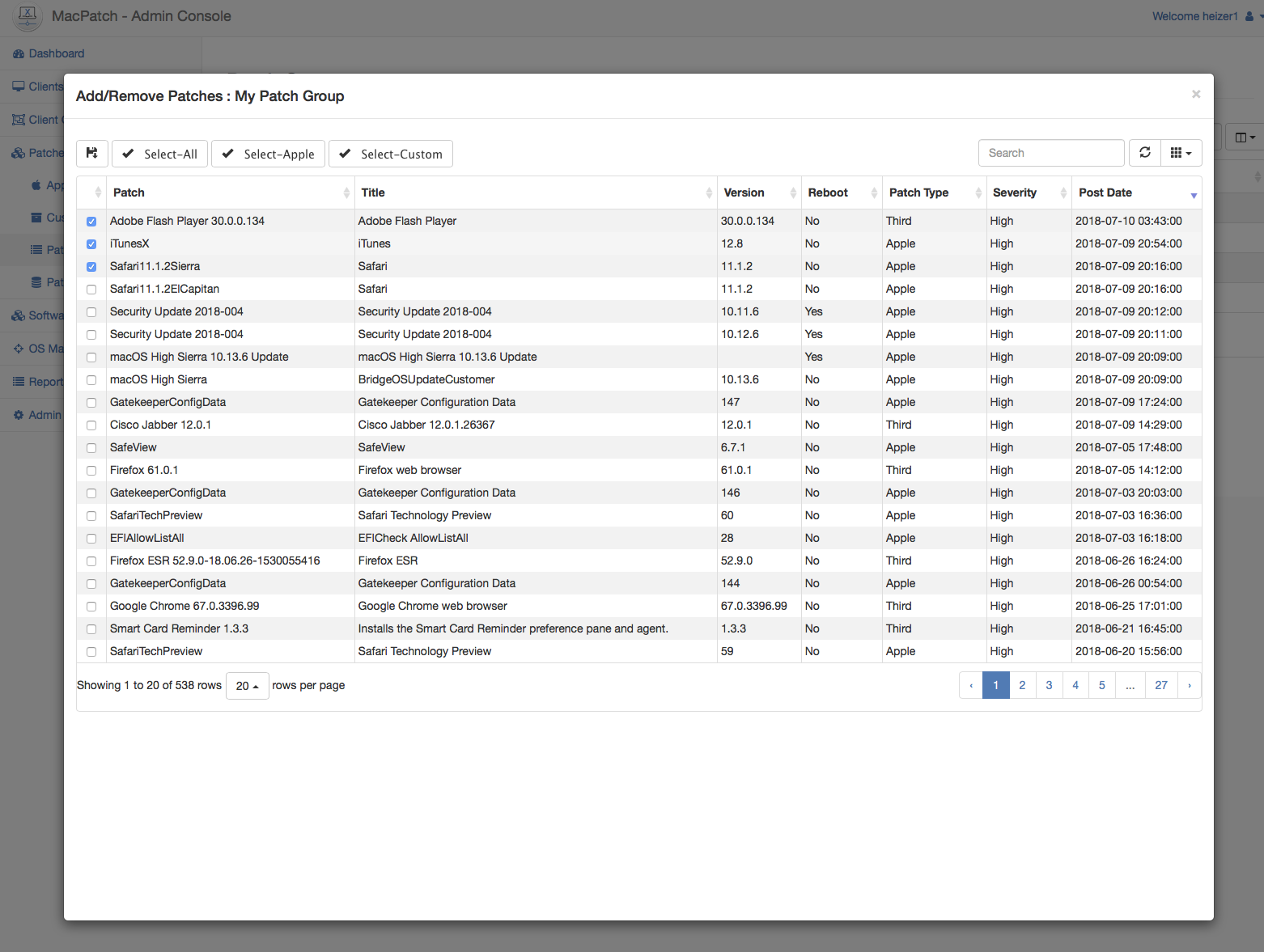
Task: Click the Patches cubes icon
Action: (x=19, y=153)
